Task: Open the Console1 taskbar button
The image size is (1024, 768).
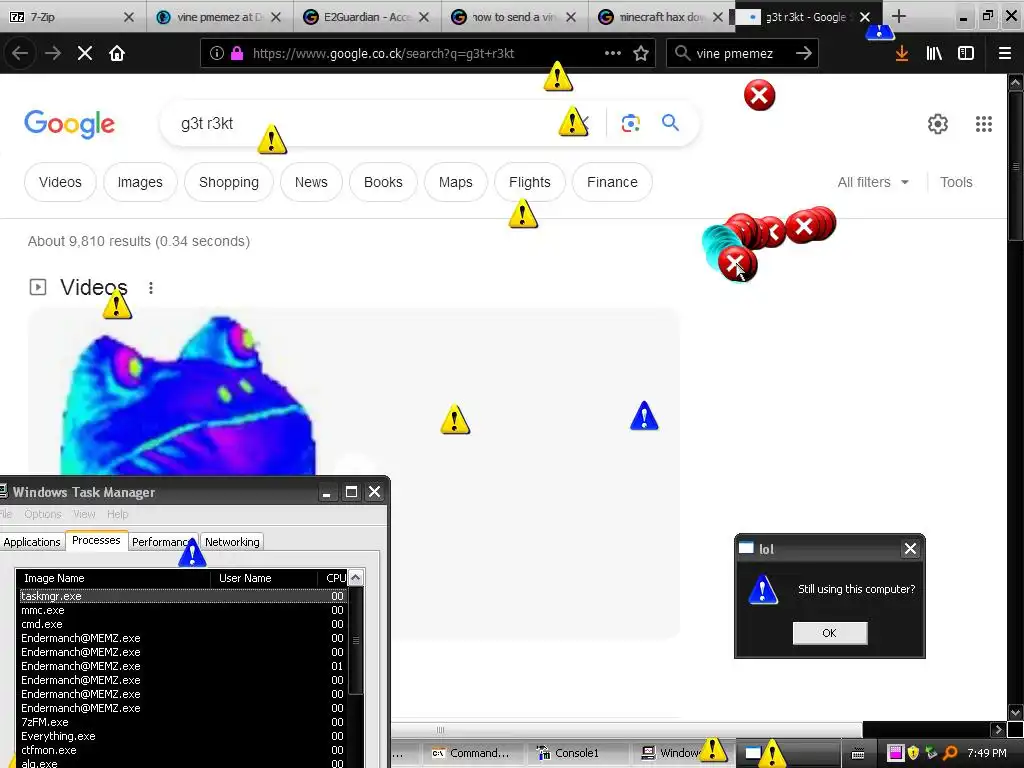Action: coord(575,753)
